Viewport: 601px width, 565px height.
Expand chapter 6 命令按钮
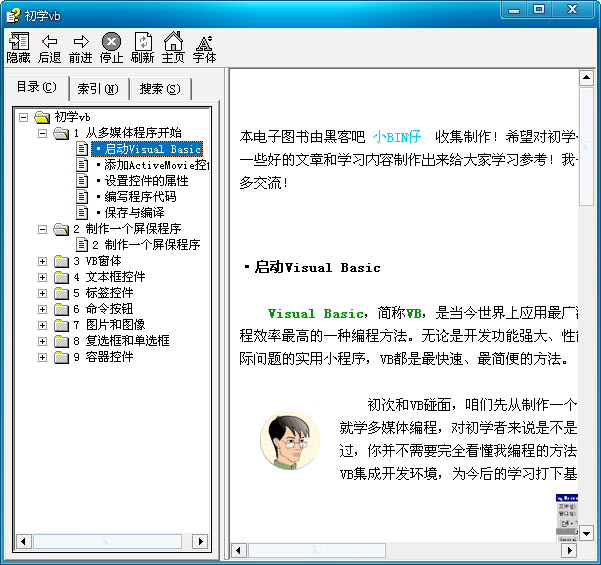[43, 309]
